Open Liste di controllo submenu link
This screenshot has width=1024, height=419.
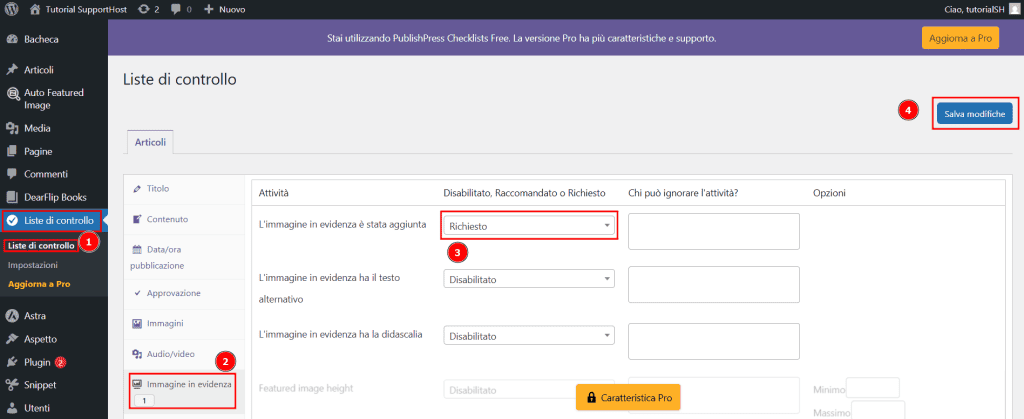(41, 245)
